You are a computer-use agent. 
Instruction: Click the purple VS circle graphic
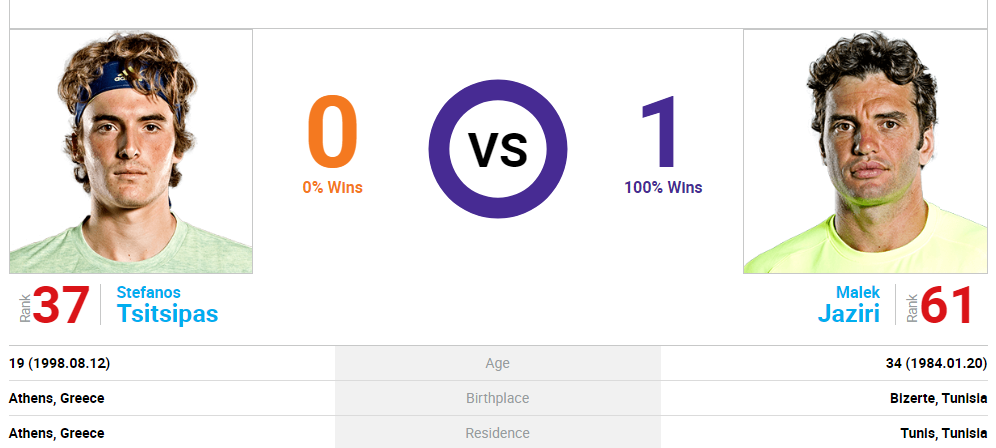[x=498, y=149]
